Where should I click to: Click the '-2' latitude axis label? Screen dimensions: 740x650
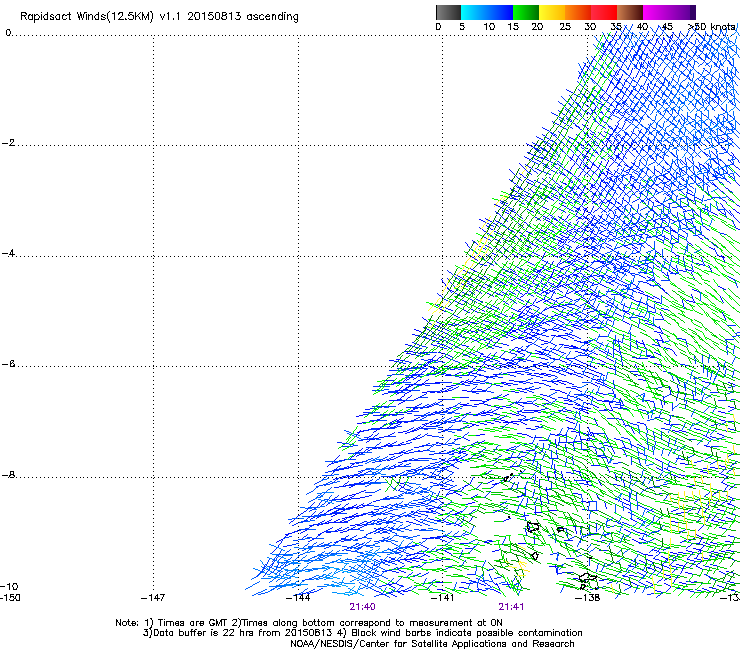click(x=8, y=143)
